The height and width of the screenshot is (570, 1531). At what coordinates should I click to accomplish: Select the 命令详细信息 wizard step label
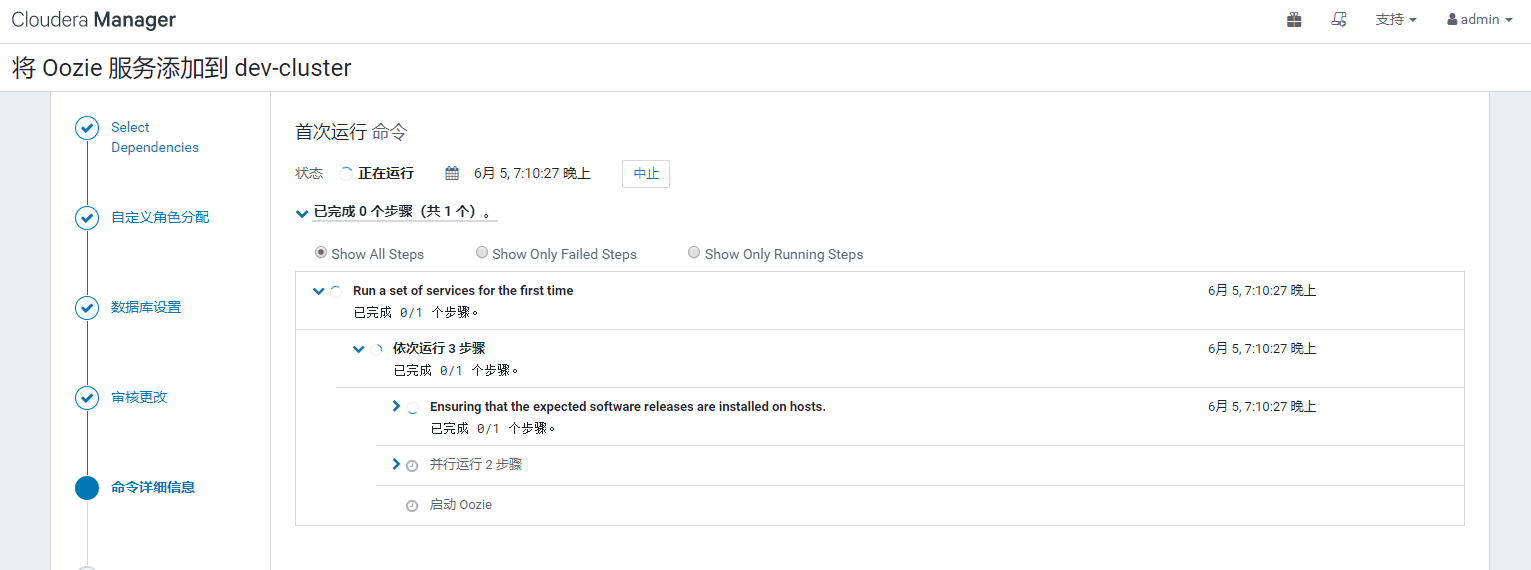[x=153, y=487]
